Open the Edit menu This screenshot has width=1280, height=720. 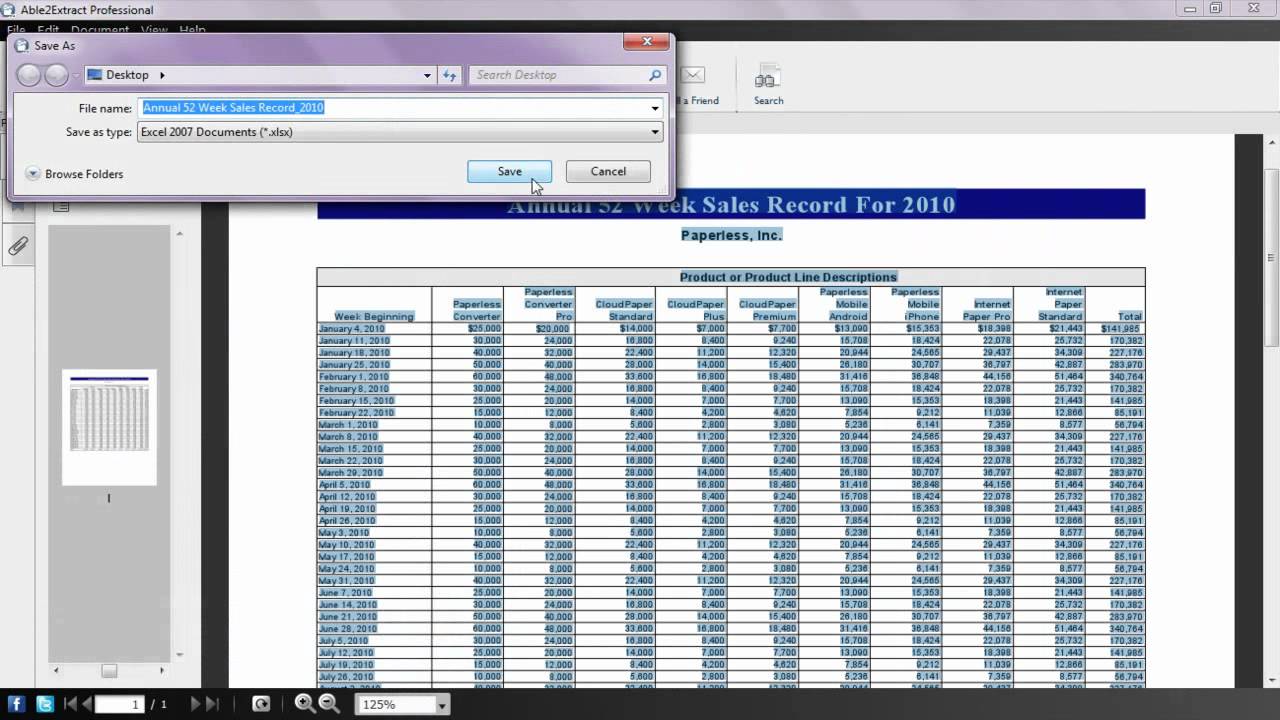pos(48,30)
